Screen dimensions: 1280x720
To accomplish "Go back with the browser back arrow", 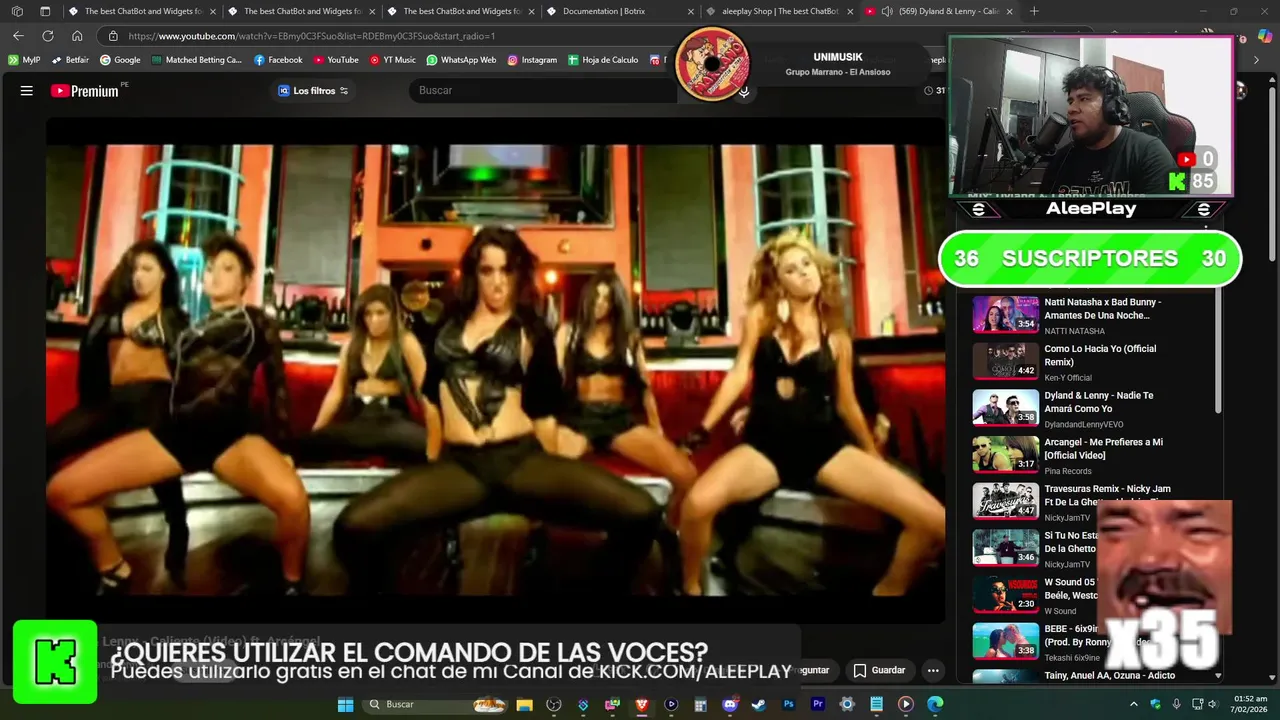I will click(18, 36).
